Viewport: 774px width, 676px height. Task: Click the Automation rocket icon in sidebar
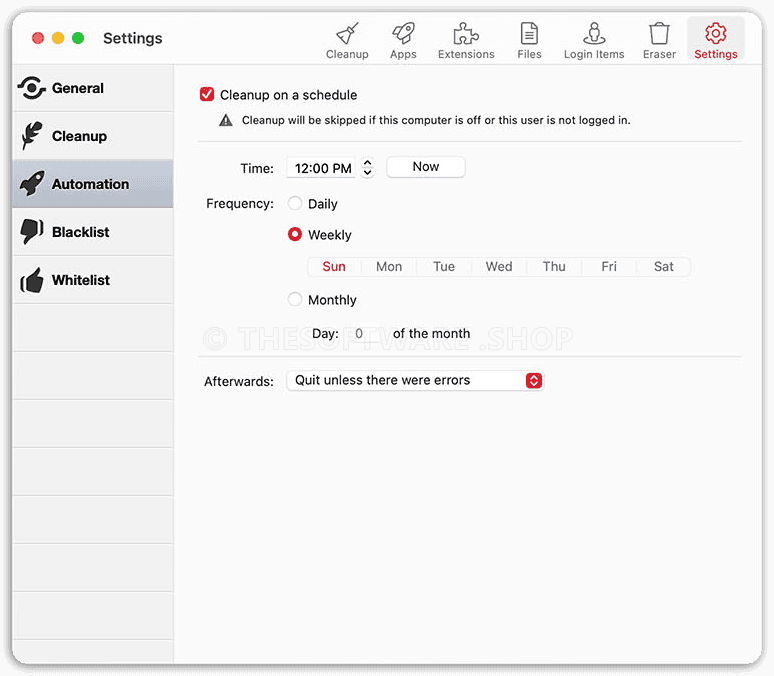click(32, 184)
